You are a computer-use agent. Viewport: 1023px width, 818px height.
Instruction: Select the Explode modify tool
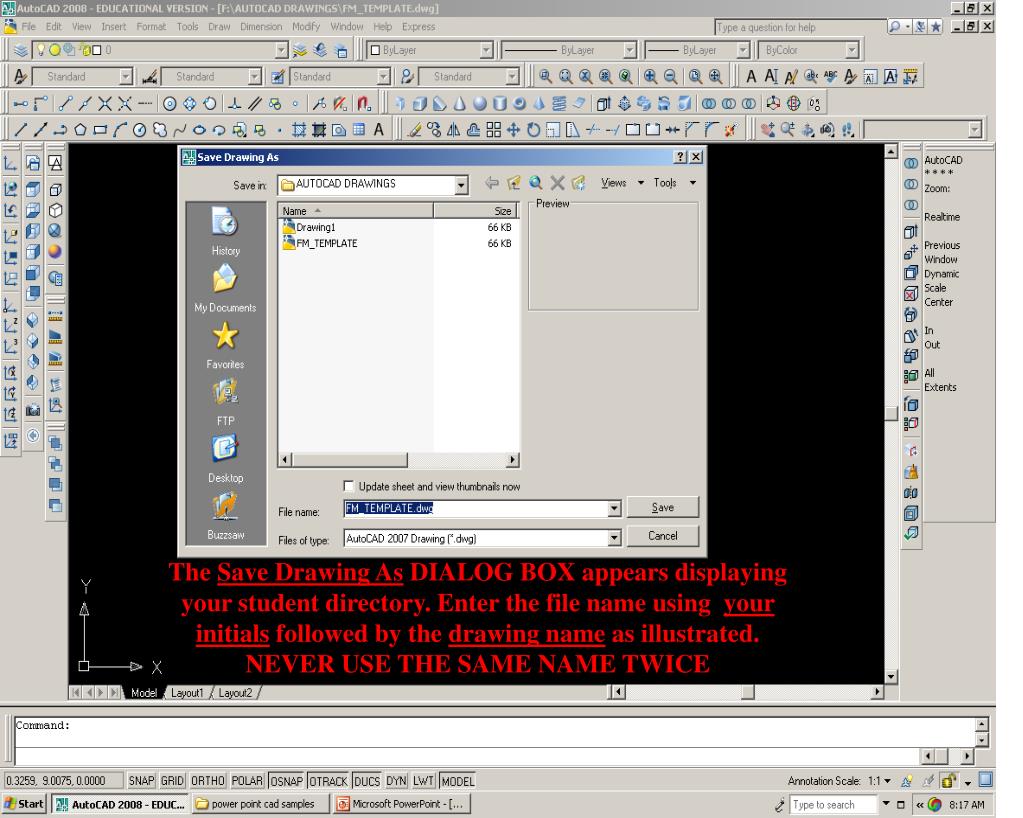pyautogui.click(x=731, y=130)
